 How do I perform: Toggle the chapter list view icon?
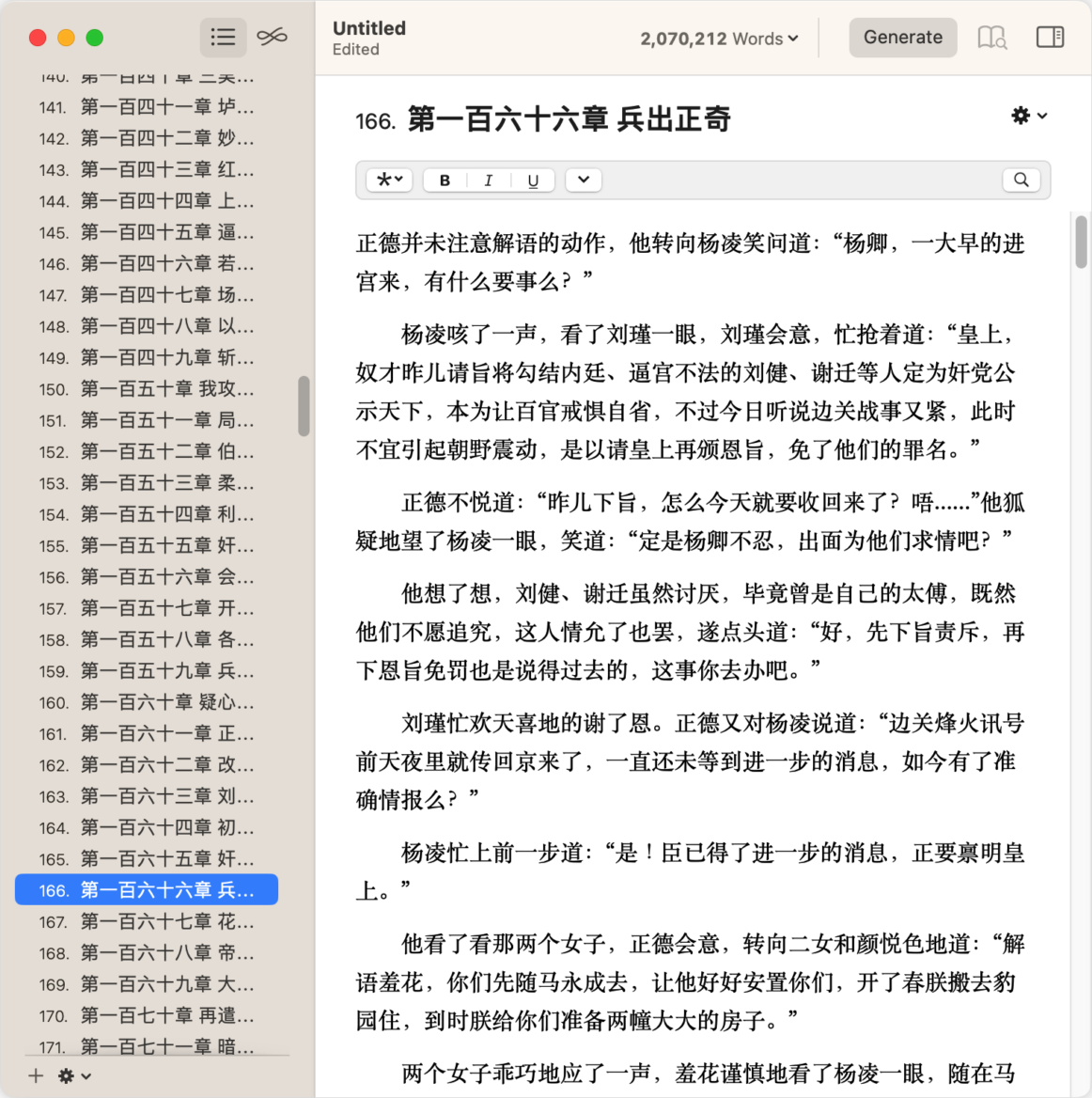pyautogui.click(x=223, y=37)
